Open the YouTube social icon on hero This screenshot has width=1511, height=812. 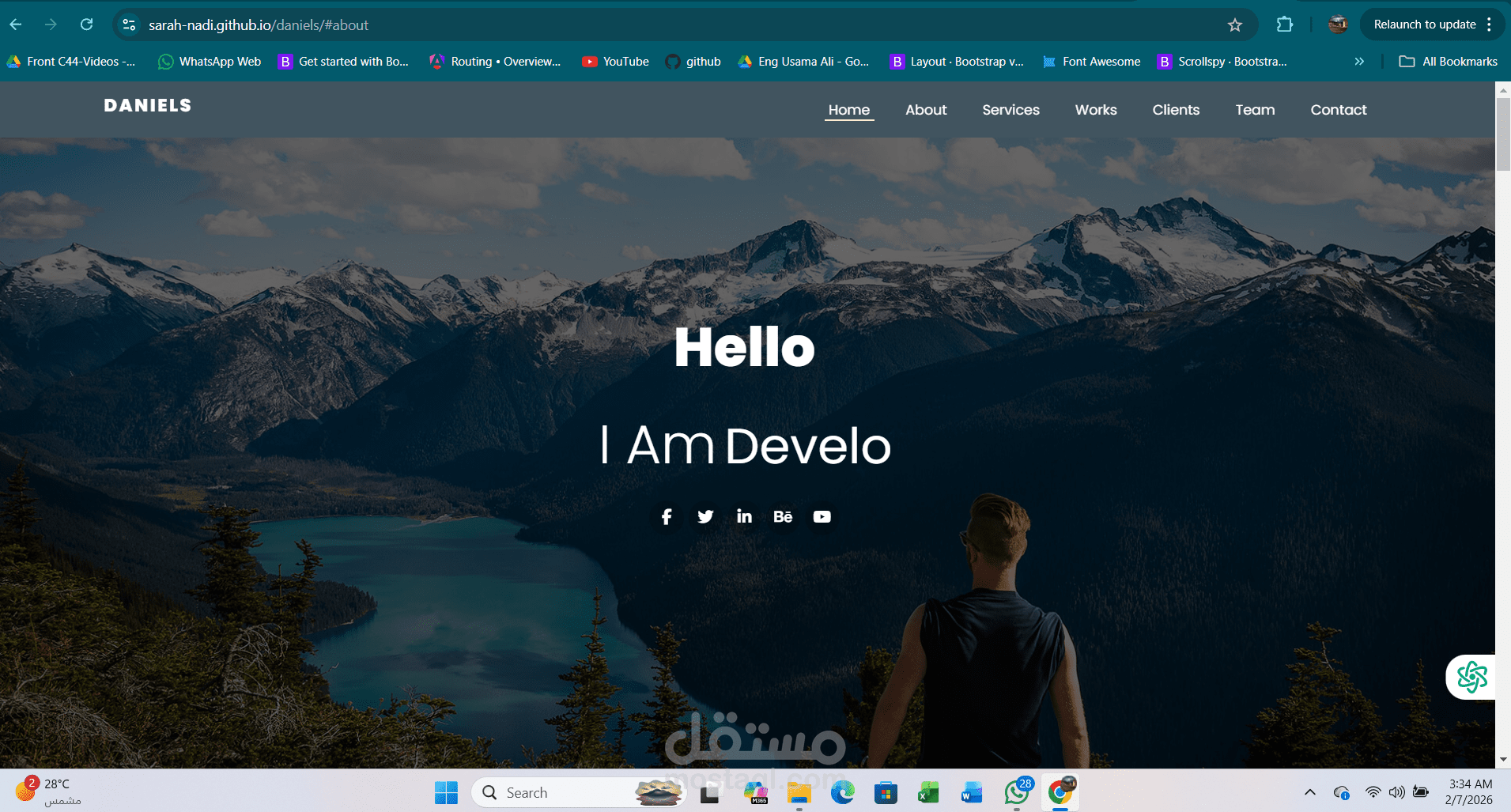tap(822, 516)
